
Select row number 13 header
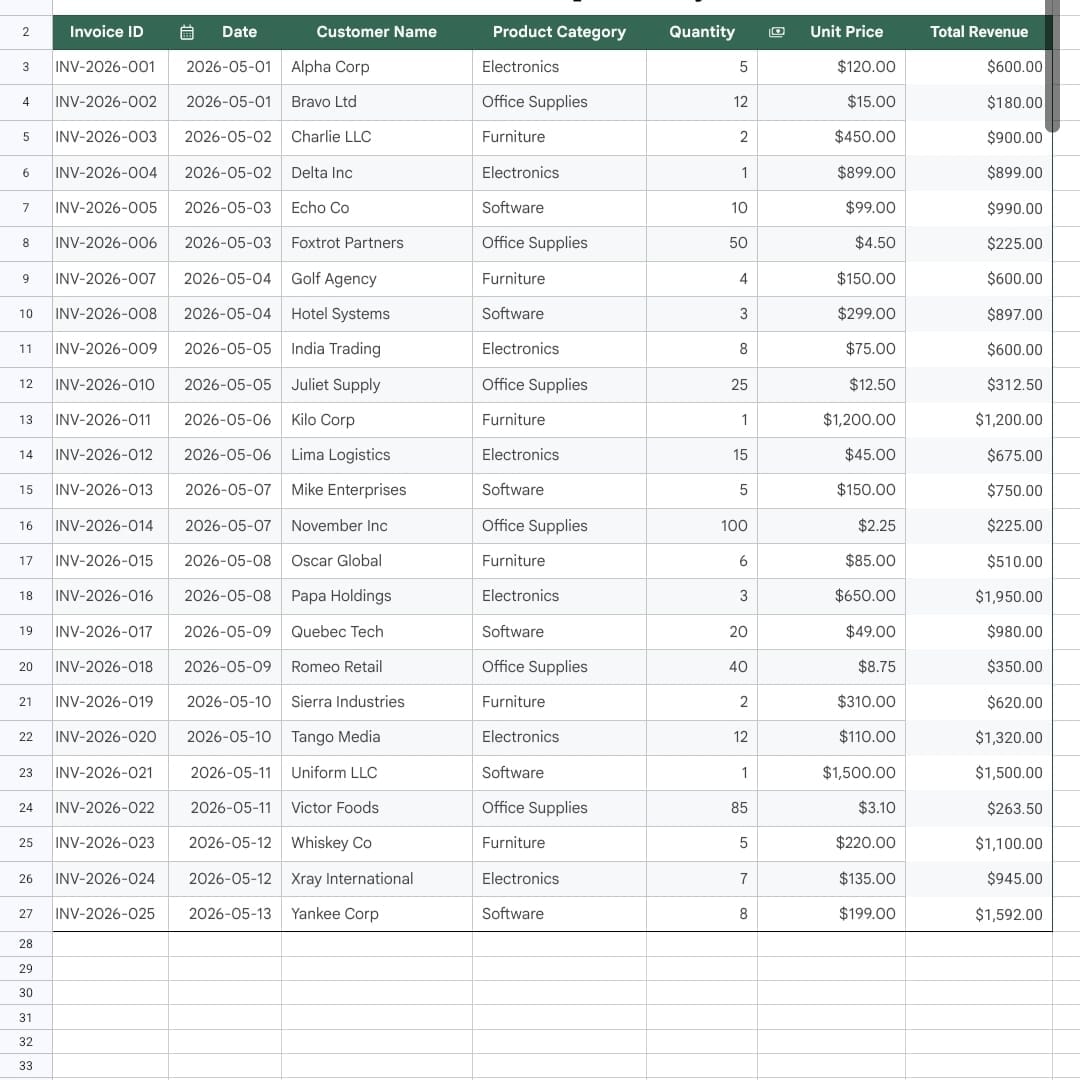26,419
